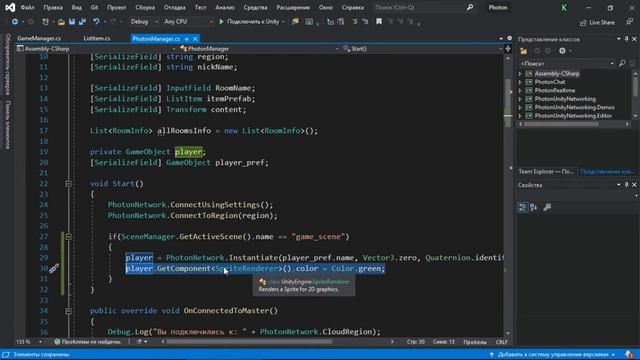Switch to the ListItem.cs tab

tap(97, 38)
